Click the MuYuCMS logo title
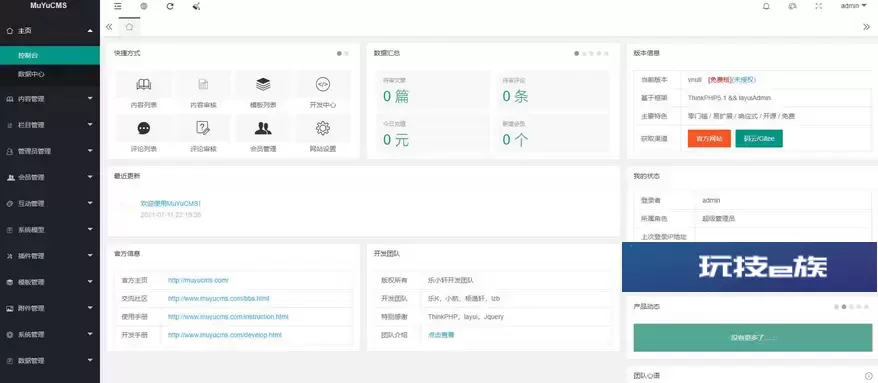The width and height of the screenshot is (878, 383). click(x=49, y=6)
